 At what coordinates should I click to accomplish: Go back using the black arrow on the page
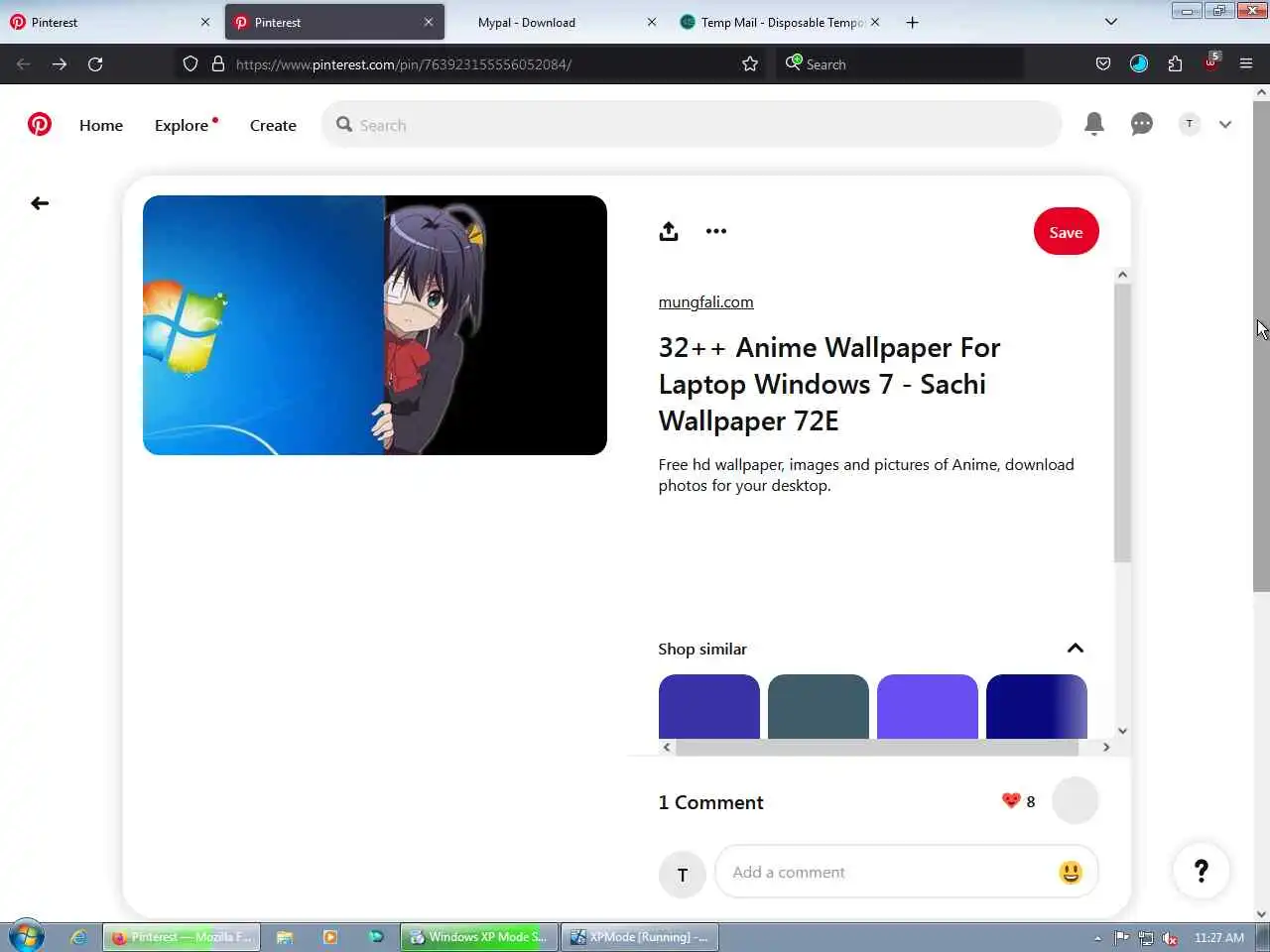tap(40, 203)
